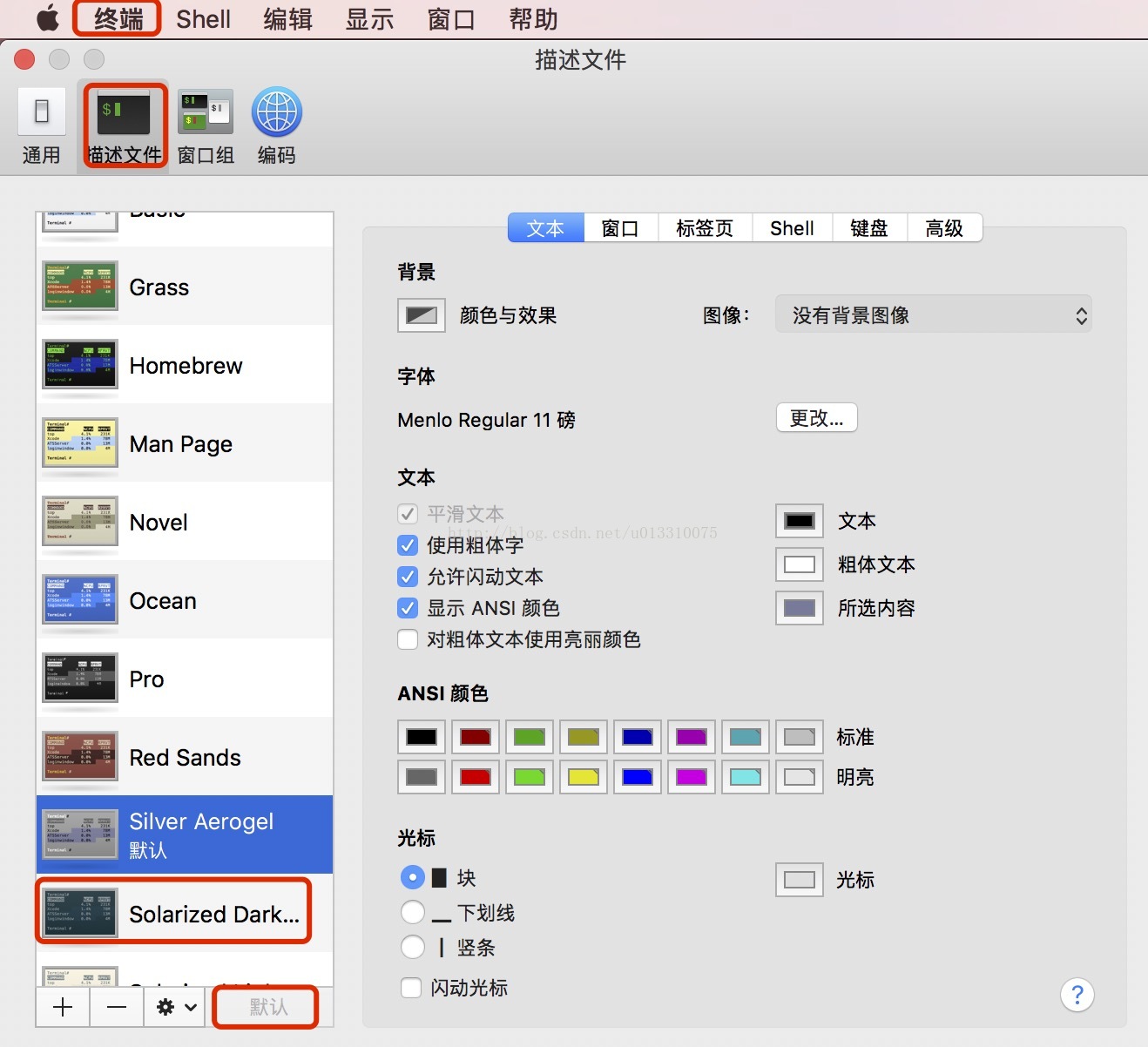Screen dimensions: 1148x1047
Task: Remove profile with minus button
Action: tap(117, 1007)
